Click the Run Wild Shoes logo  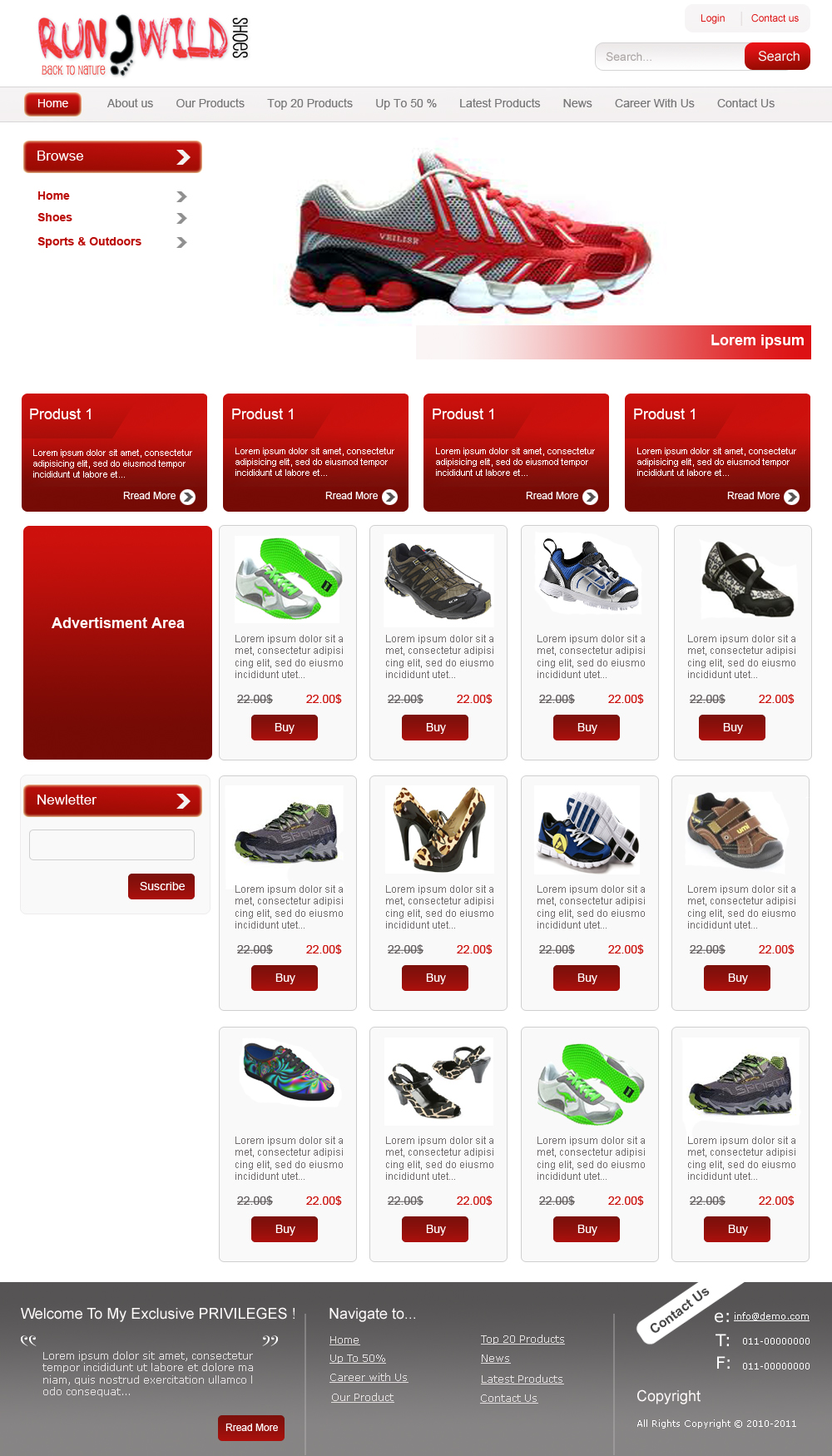(x=143, y=46)
